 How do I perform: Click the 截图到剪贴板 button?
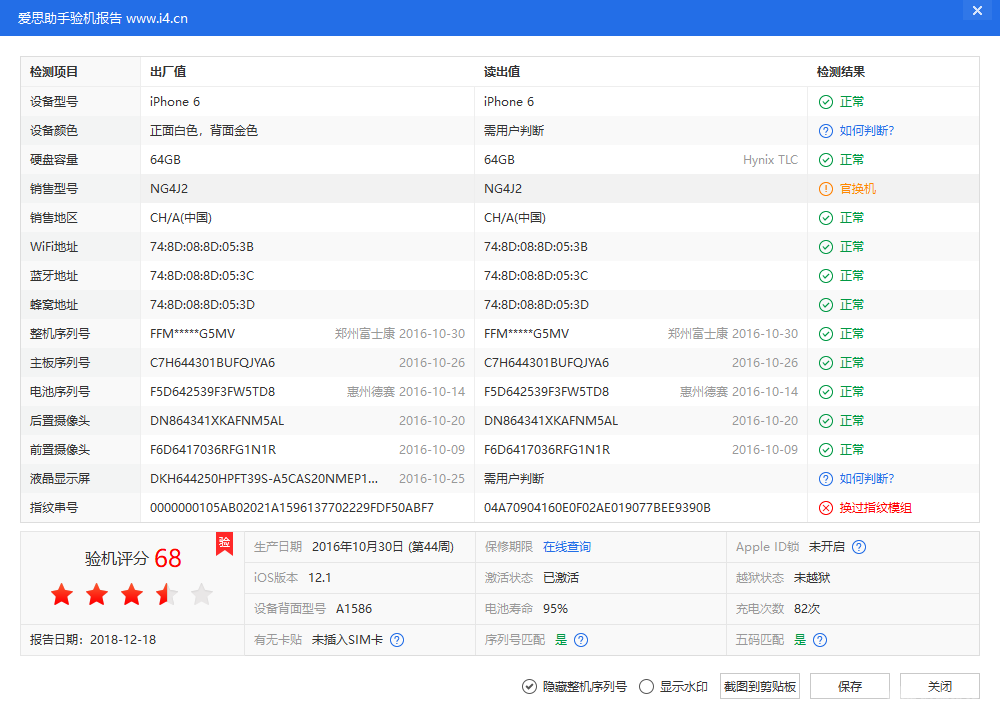click(760, 687)
